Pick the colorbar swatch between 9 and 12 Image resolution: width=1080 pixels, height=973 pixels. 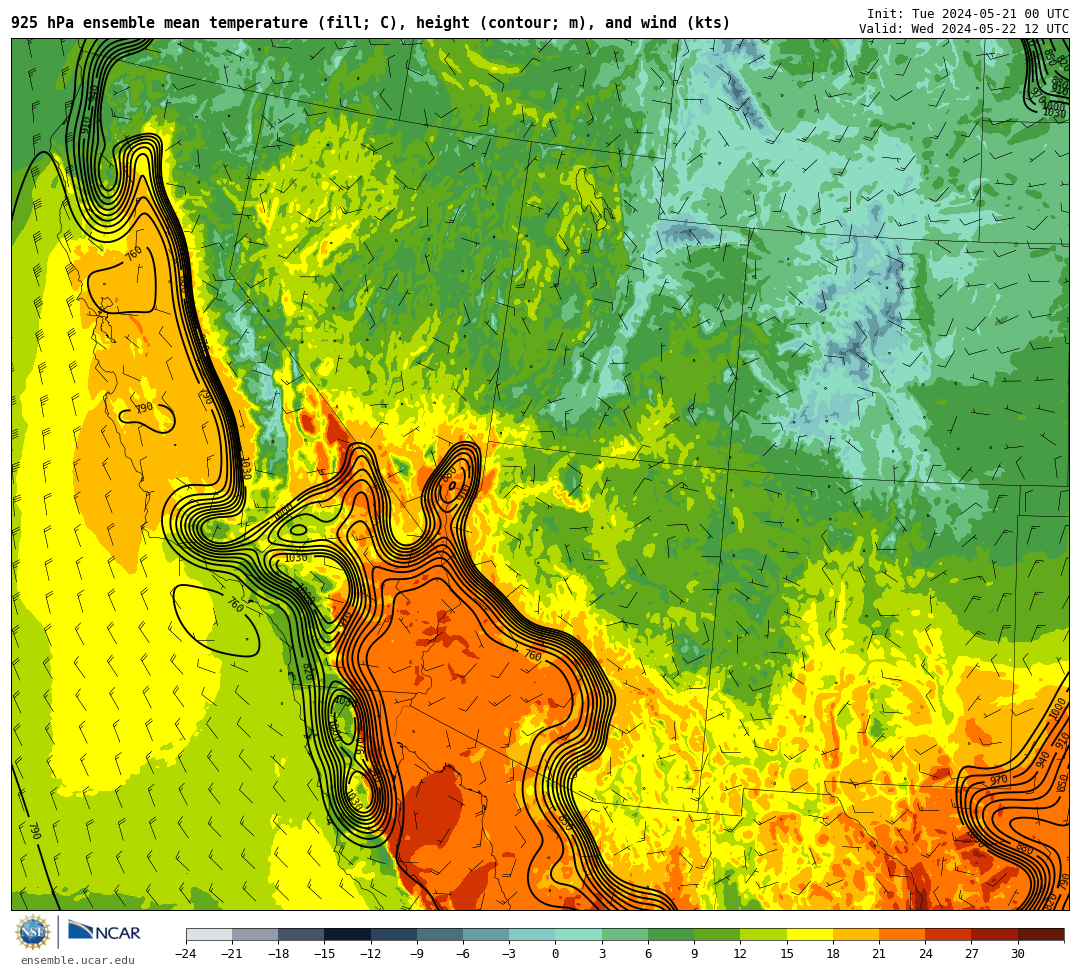coord(717,934)
